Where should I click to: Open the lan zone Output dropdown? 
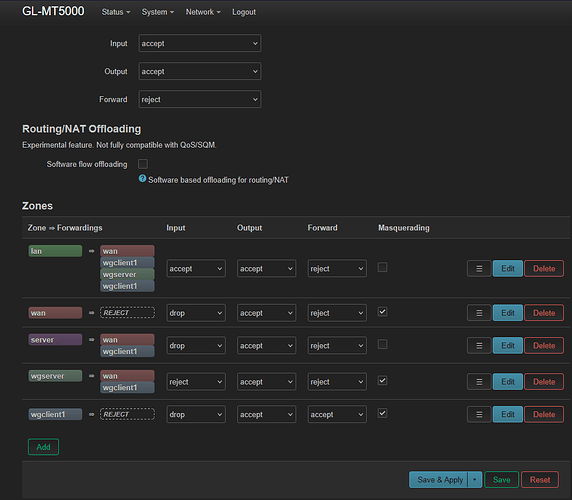tap(266, 269)
